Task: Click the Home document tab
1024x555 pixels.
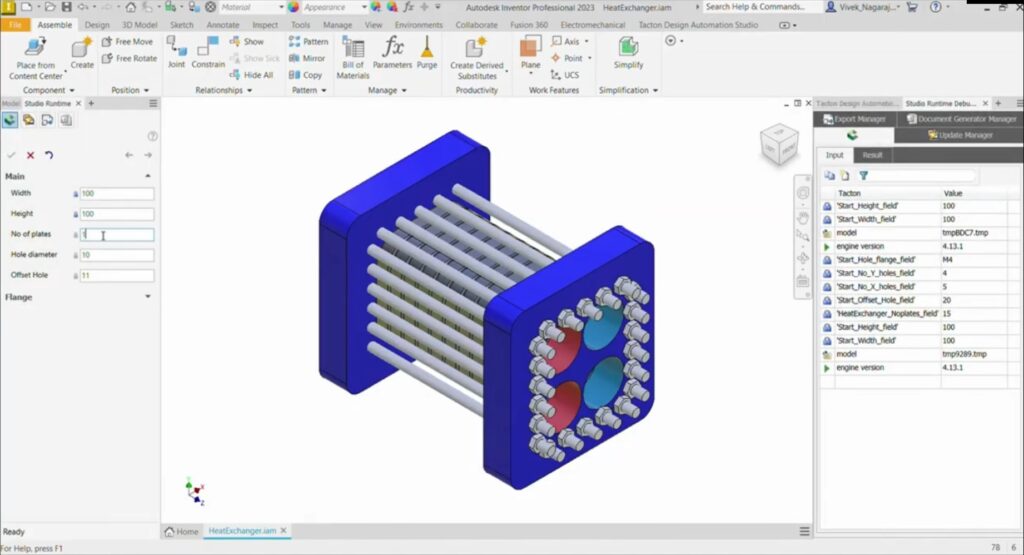Action: pyautogui.click(x=182, y=531)
